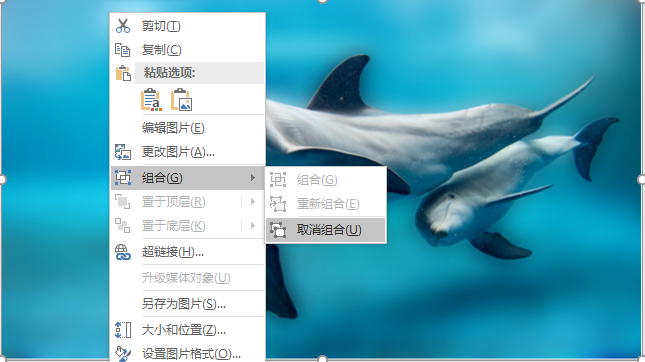The height and width of the screenshot is (362, 645).
Task: Choose the paste as picture icon
Action: coord(182,100)
